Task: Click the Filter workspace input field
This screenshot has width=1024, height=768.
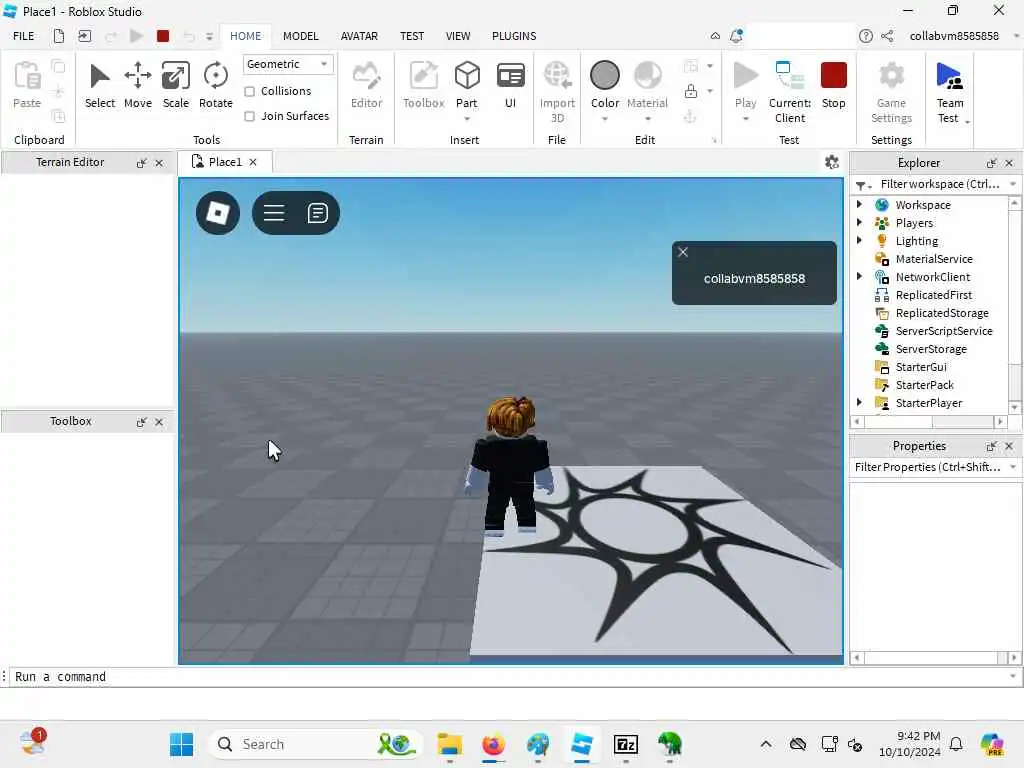Action: click(940, 184)
